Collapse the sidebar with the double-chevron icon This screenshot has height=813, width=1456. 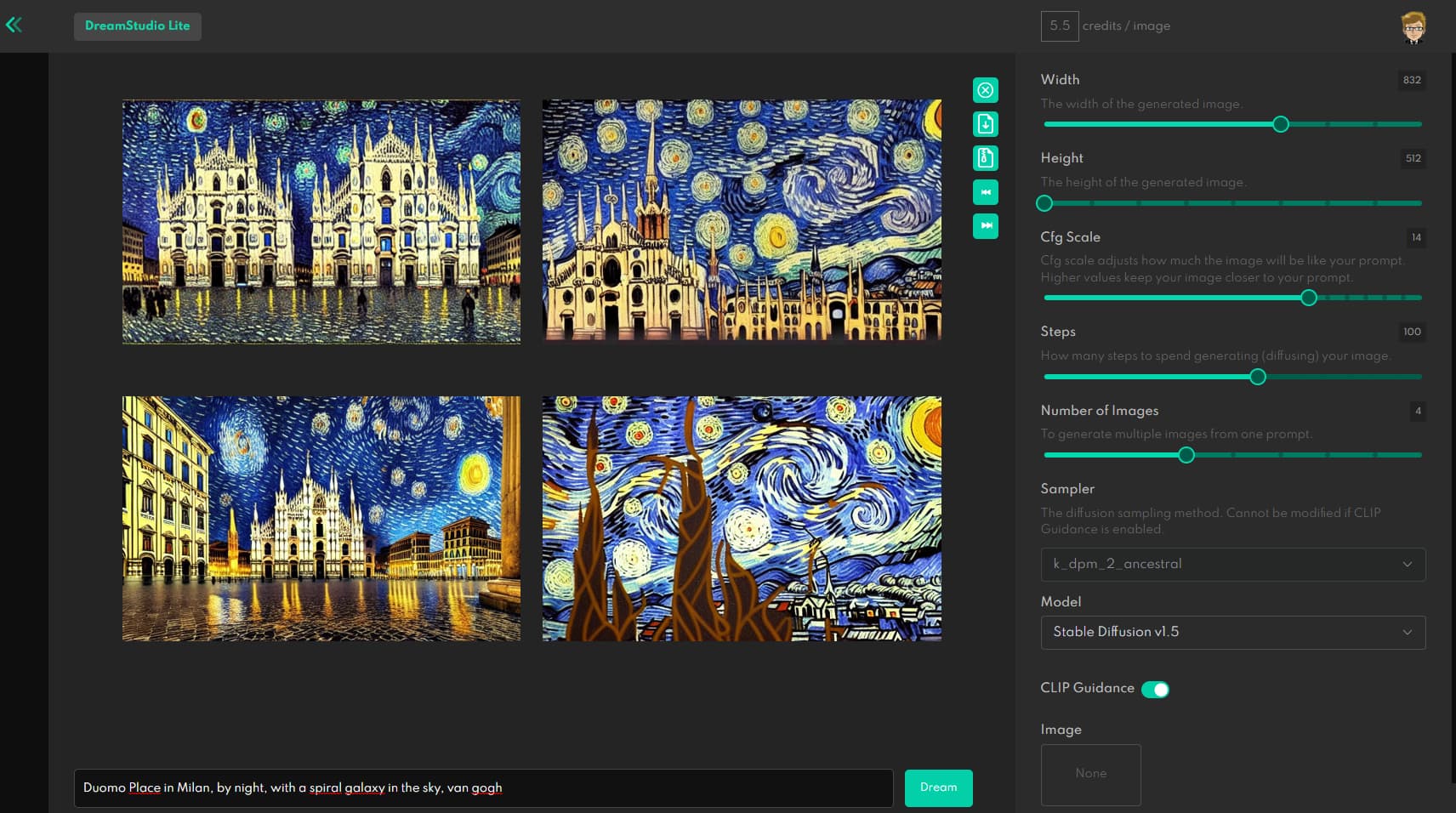pos(14,26)
